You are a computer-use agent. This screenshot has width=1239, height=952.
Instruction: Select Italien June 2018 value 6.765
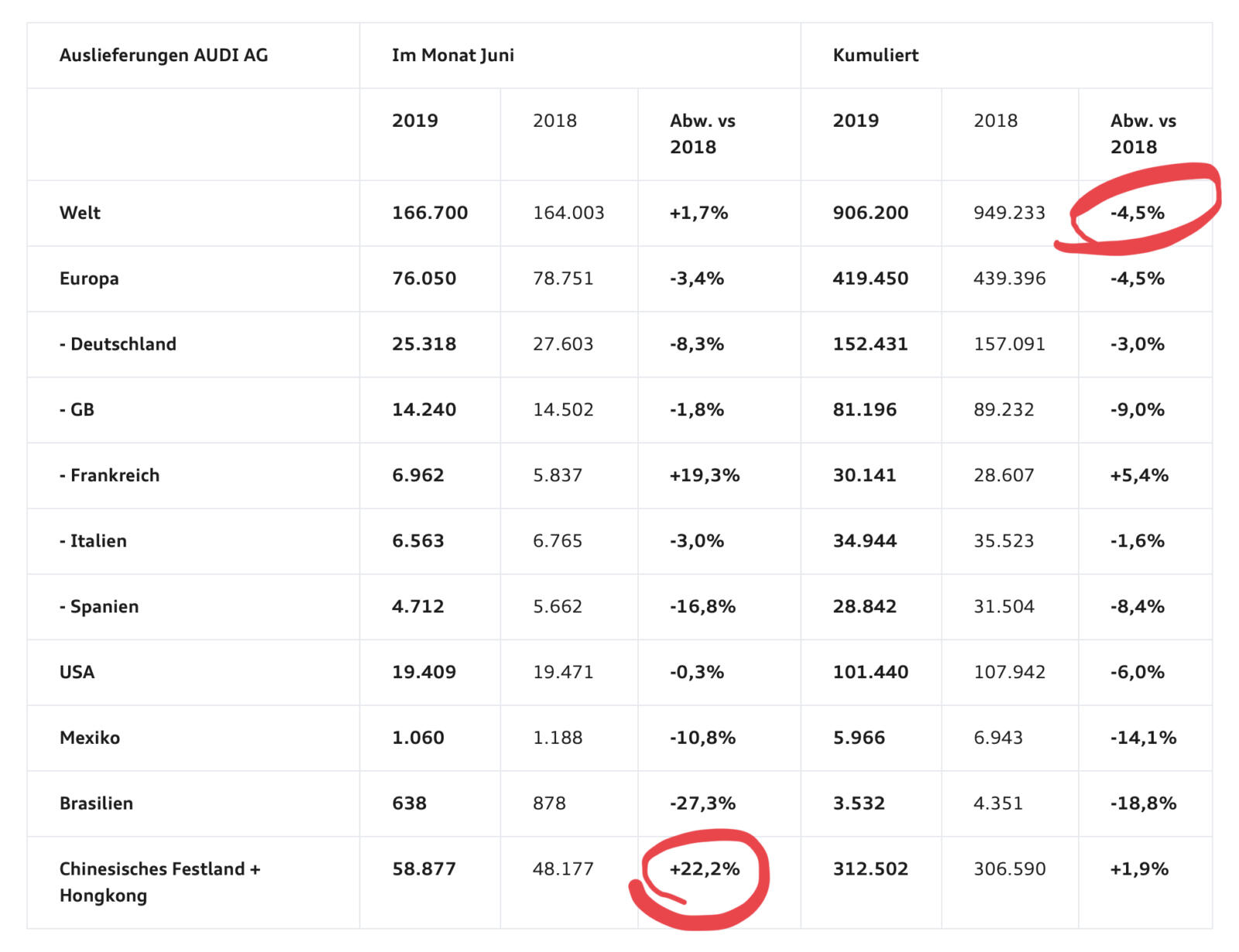557,541
